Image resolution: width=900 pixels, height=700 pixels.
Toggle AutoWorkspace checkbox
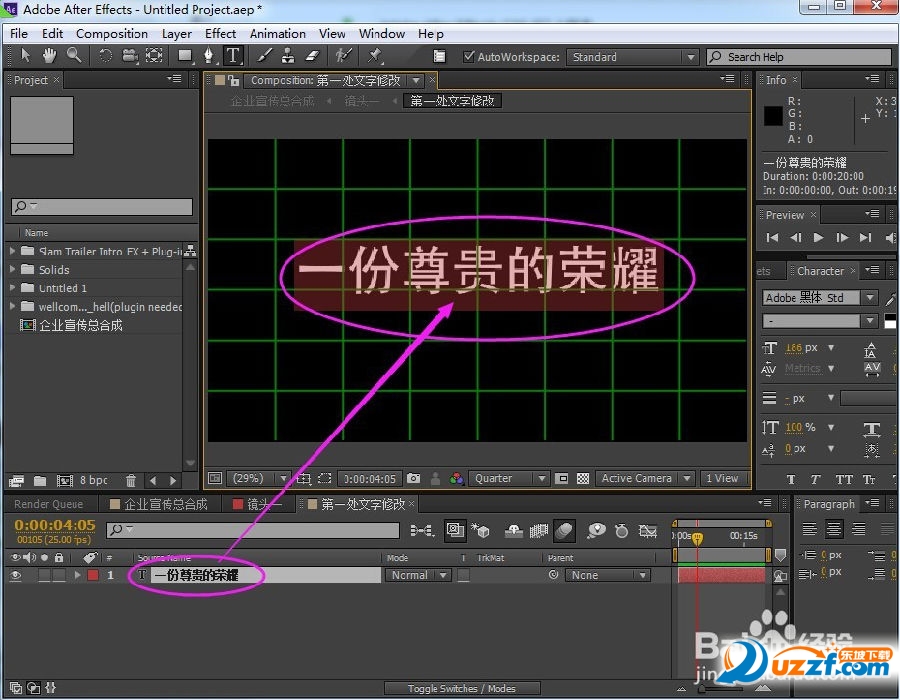pyautogui.click(x=469, y=56)
